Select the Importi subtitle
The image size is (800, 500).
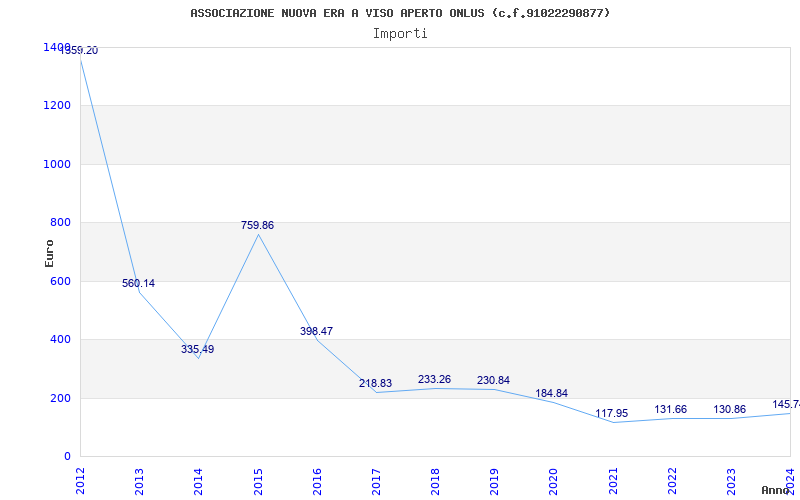click(x=400, y=34)
